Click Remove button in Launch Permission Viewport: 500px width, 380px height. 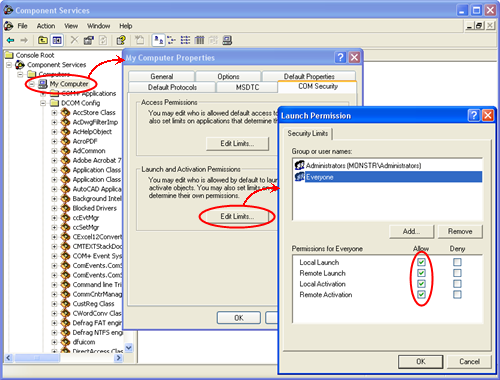(460, 231)
